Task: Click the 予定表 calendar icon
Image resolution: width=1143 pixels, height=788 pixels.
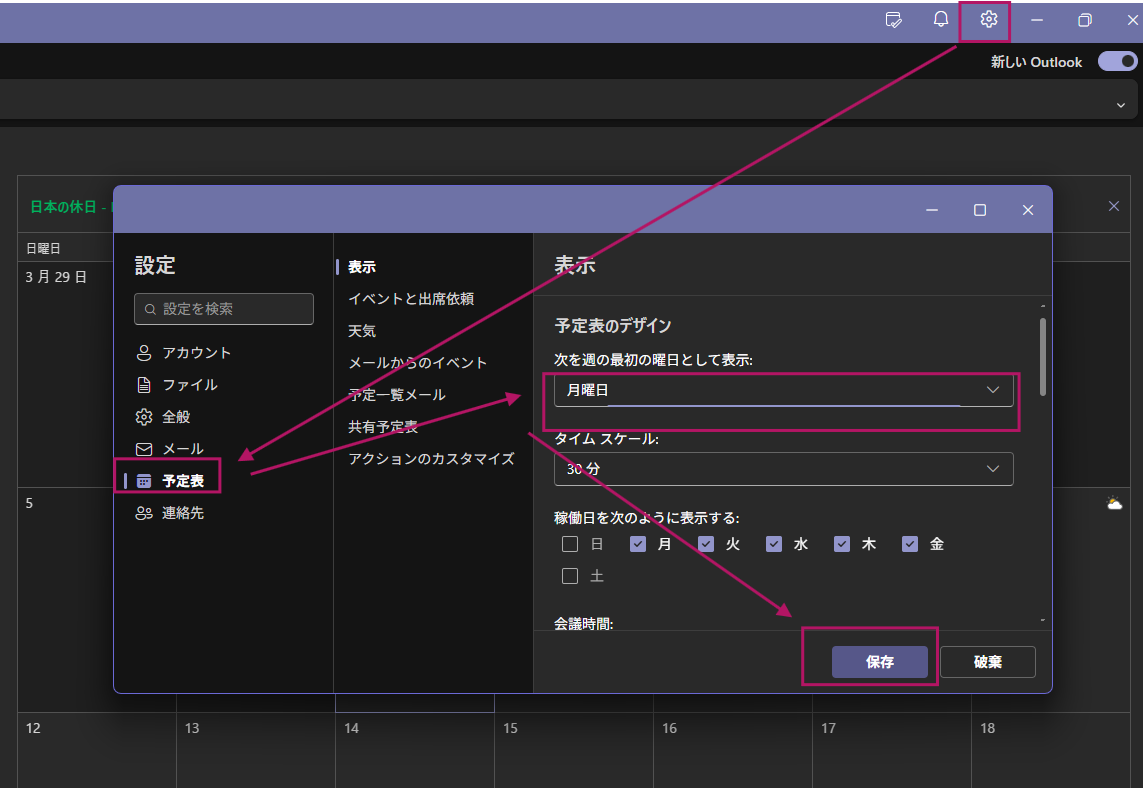Action: point(144,481)
